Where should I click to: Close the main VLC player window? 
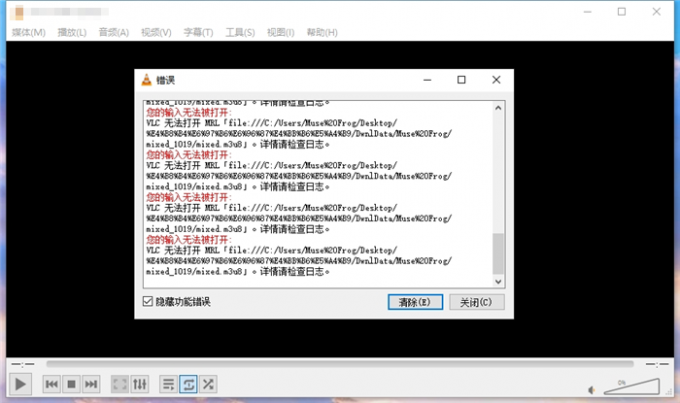click(x=657, y=12)
